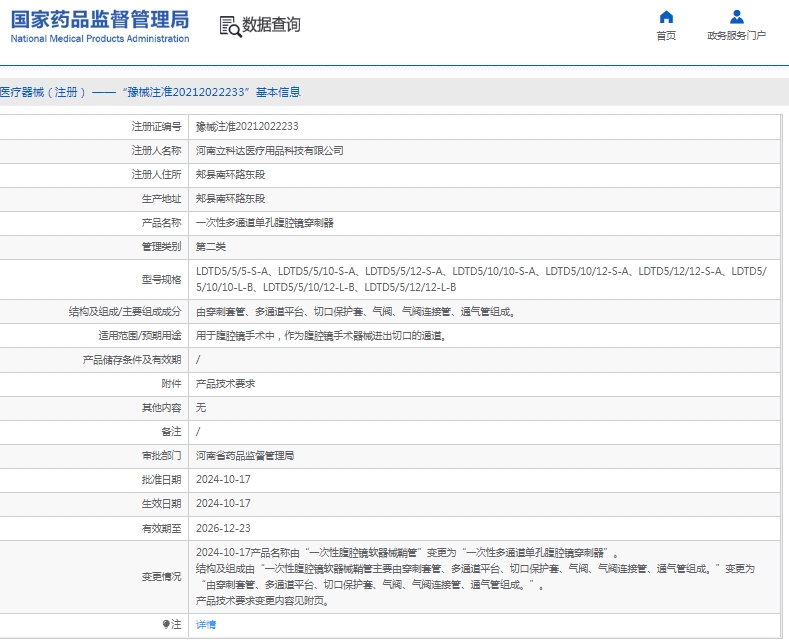Click the 政务服务门户 label

tap(737, 36)
